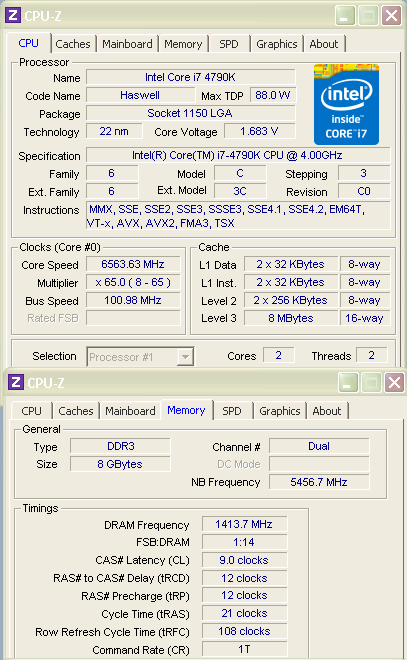Click the memory type value 'DDR3'
This screenshot has height=660, width=407.
pos(120,446)
